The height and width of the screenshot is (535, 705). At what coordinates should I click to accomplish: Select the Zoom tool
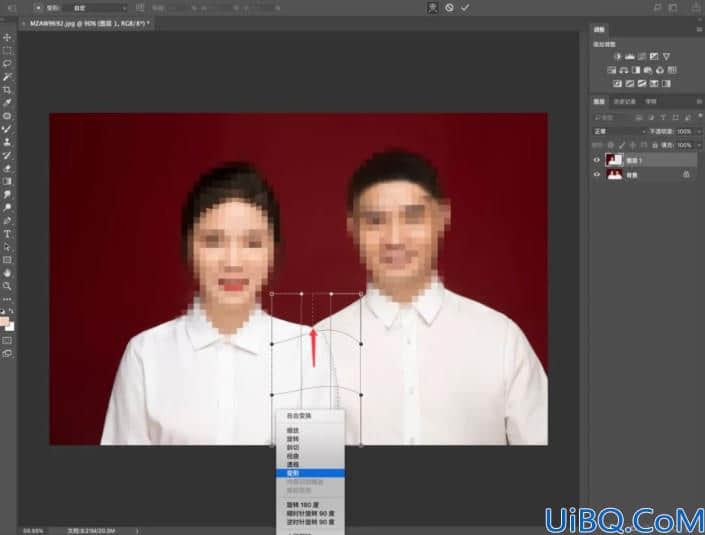pos(7,286)
